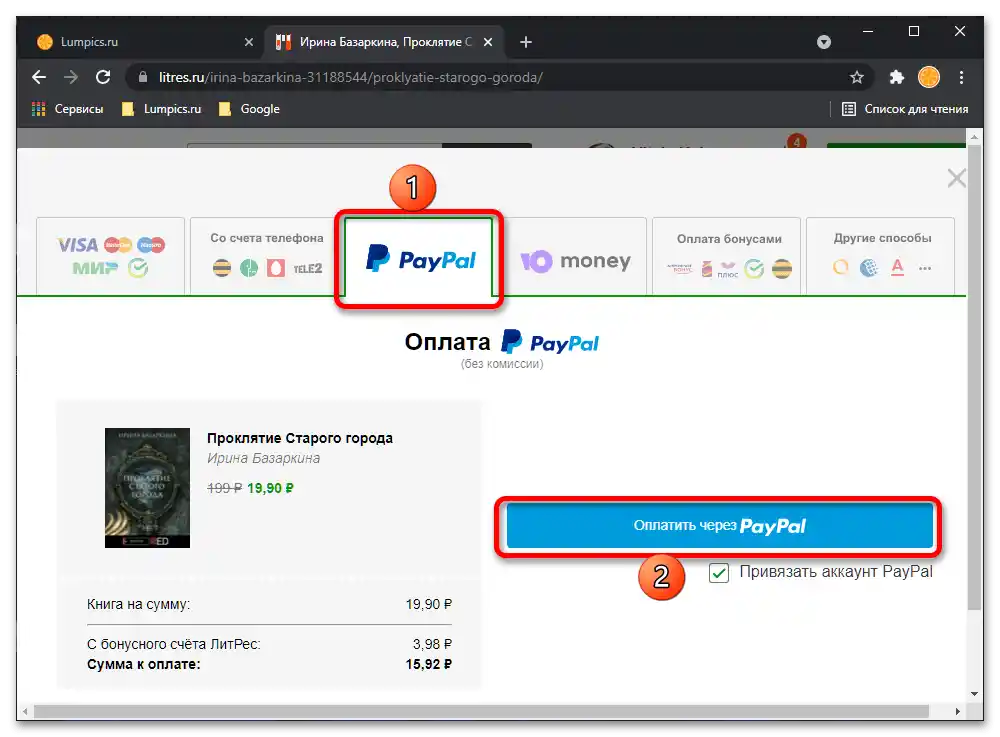Open Chrome's three-dot menu

click(x=961, y=77)
